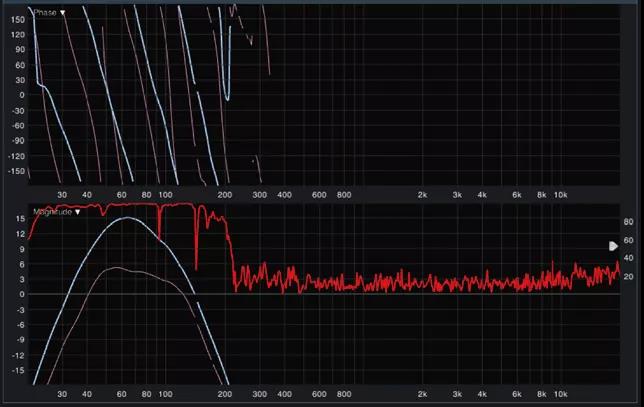Click the 10k frequency label under Magnitude plot

pos(562,395)
